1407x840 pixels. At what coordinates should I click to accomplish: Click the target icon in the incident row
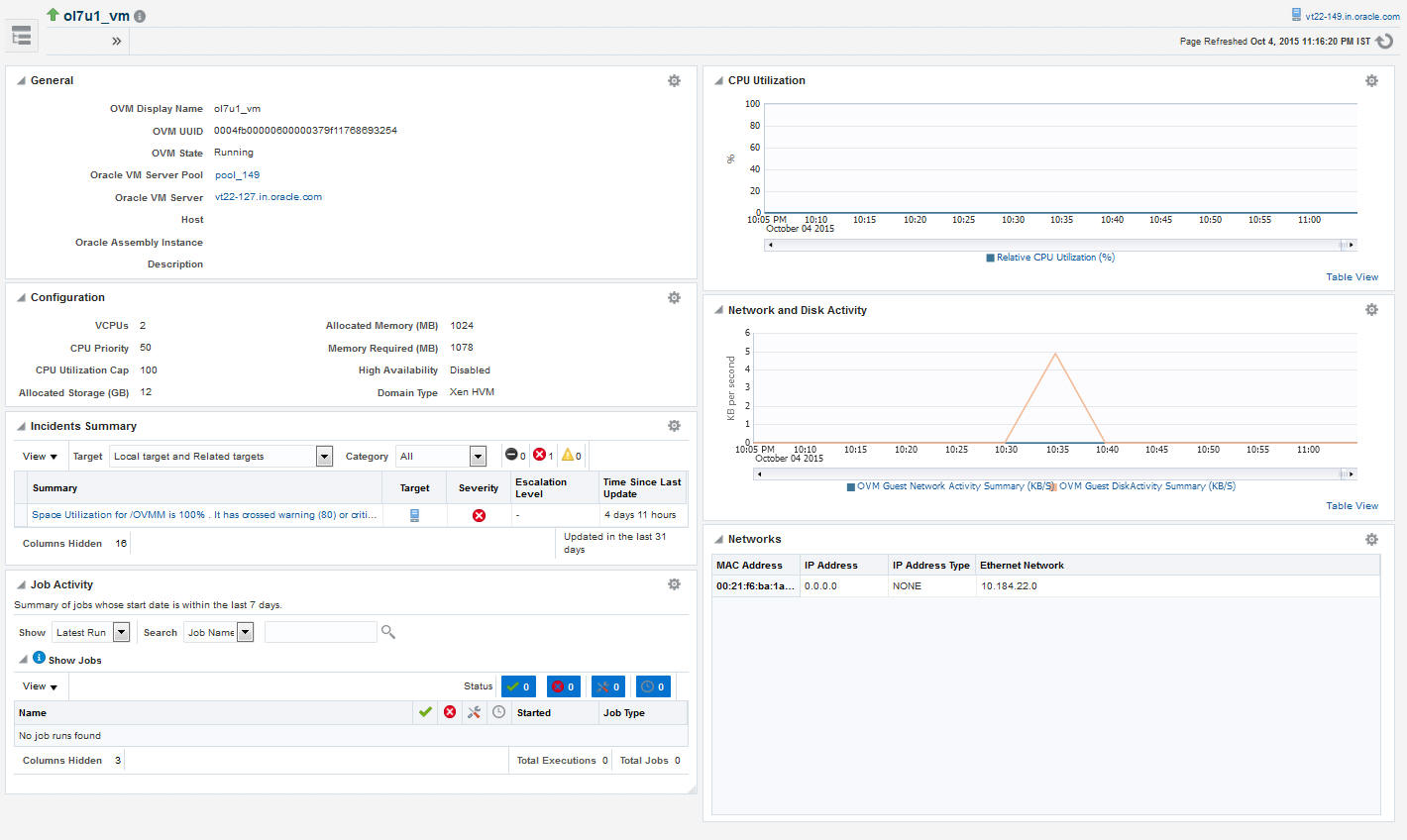(x=414, y=515)
